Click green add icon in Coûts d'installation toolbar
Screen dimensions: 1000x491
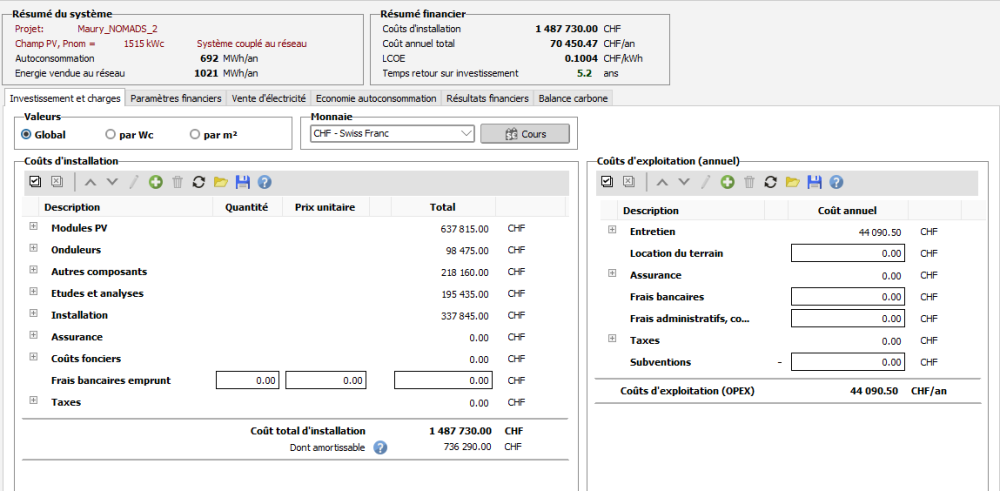point(155,182)
